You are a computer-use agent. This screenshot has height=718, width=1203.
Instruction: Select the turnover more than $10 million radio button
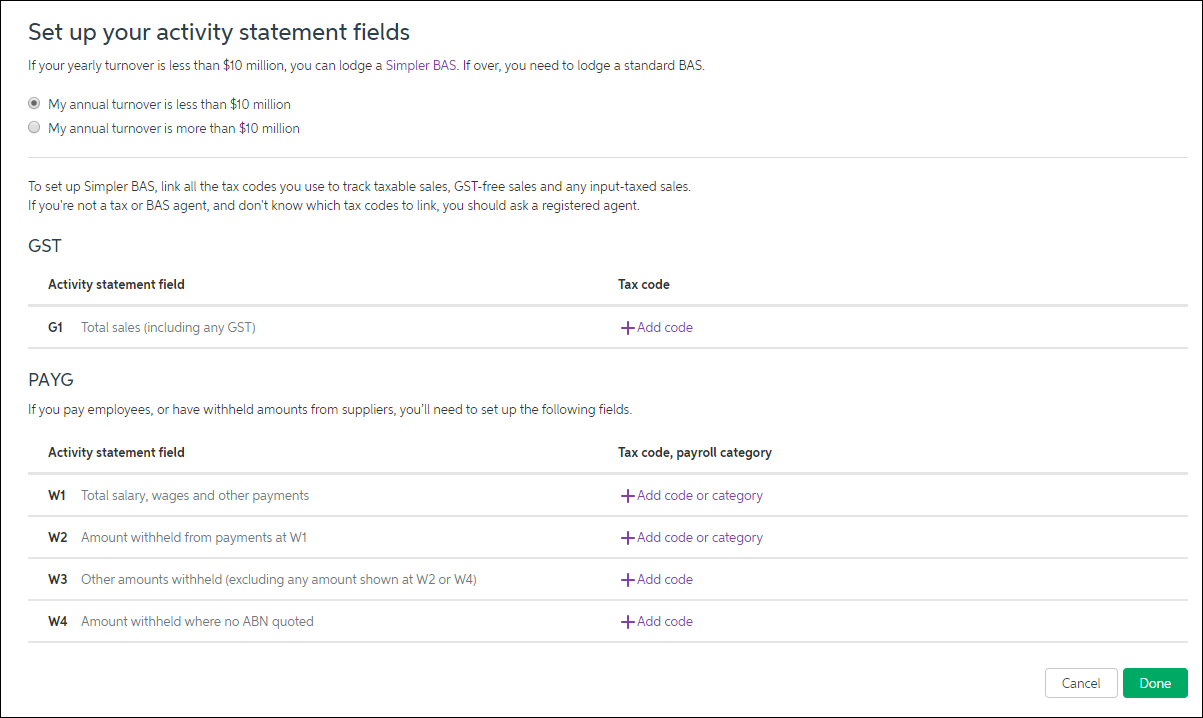[35, 128]
